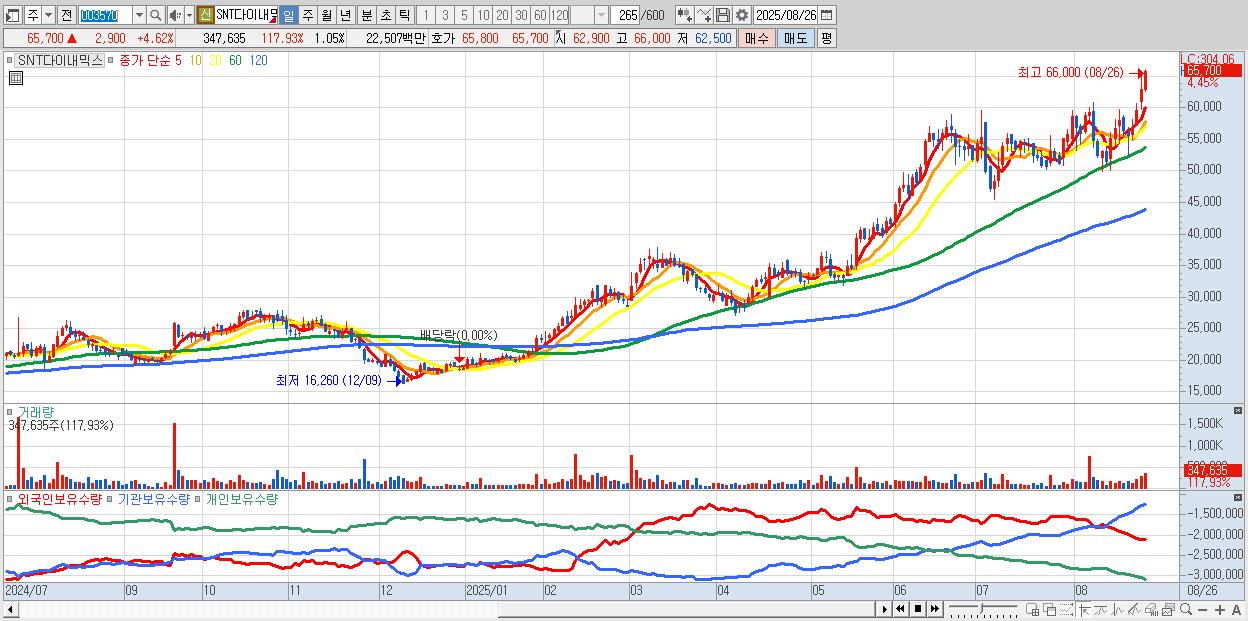Click the rewind button in replay controls
The width and height of the screenshot is (1248, 621).
[900, 609]
